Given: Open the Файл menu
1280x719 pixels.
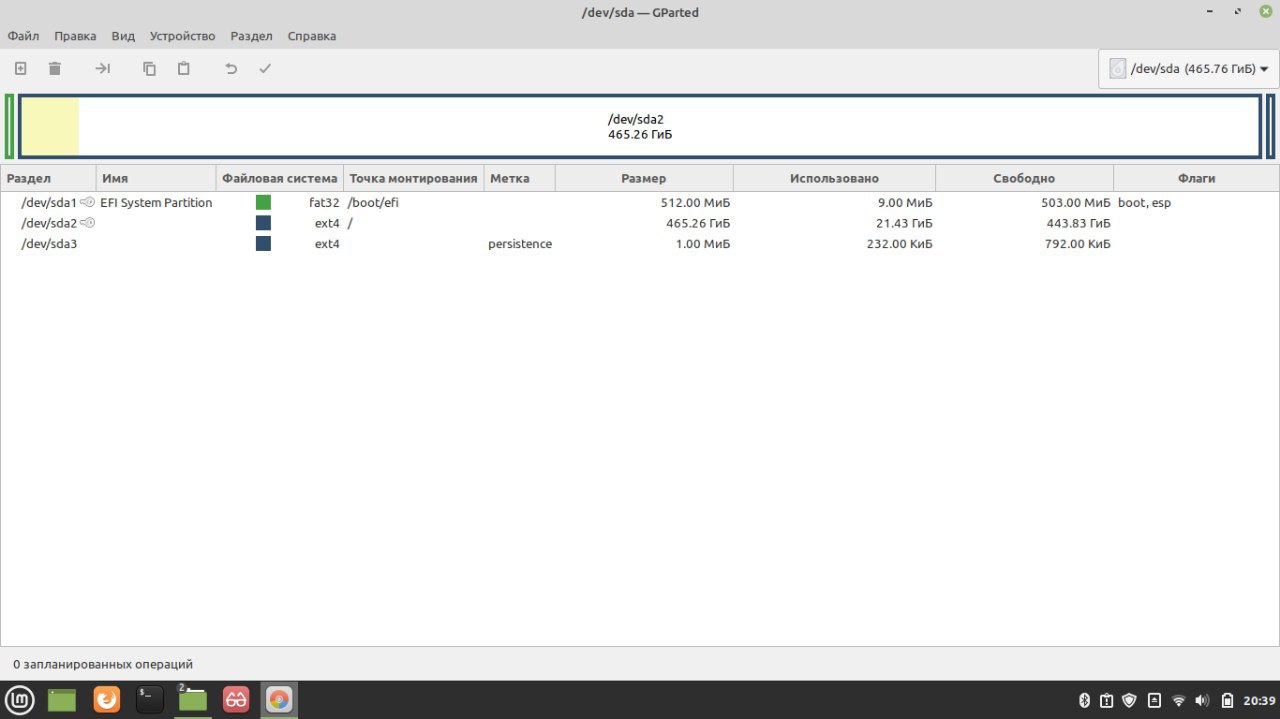Looking at the screenshot, I should tap(23, 36).
